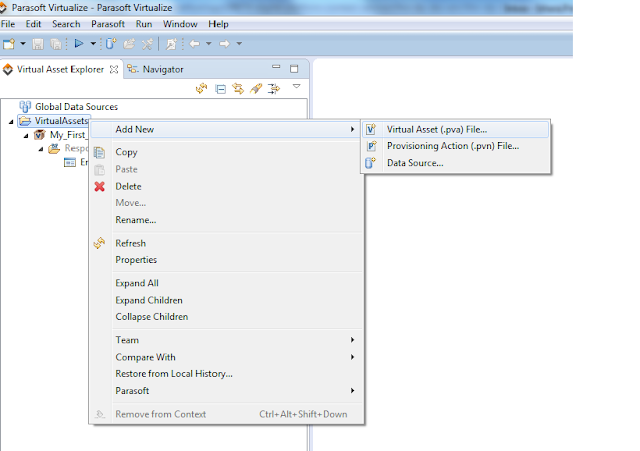The width and height of the screenshot is (640, 451).
Task: Click the Refresh icon in explorer toolbar
Action: pos(202,88)
